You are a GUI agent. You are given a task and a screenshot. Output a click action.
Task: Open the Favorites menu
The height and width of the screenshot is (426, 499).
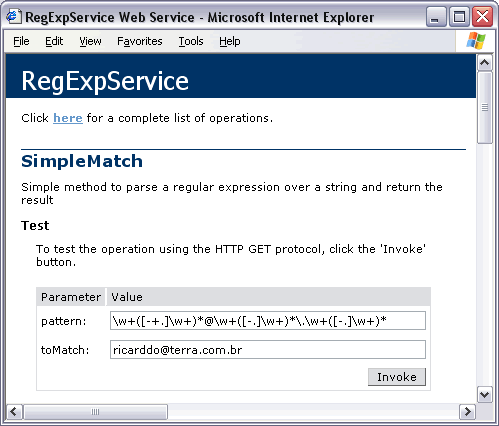(140, 41)
